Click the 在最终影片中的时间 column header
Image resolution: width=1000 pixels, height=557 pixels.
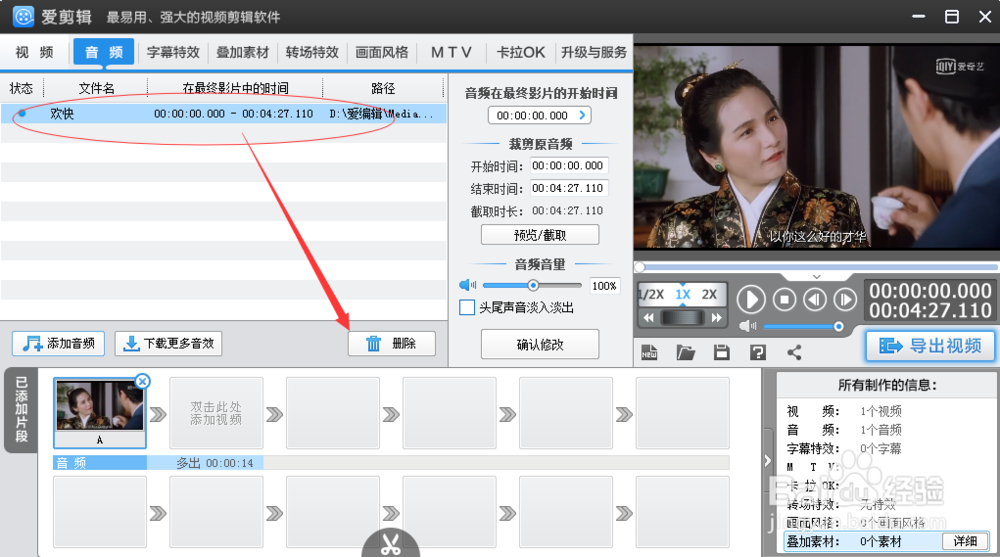[x=235, y=88]
